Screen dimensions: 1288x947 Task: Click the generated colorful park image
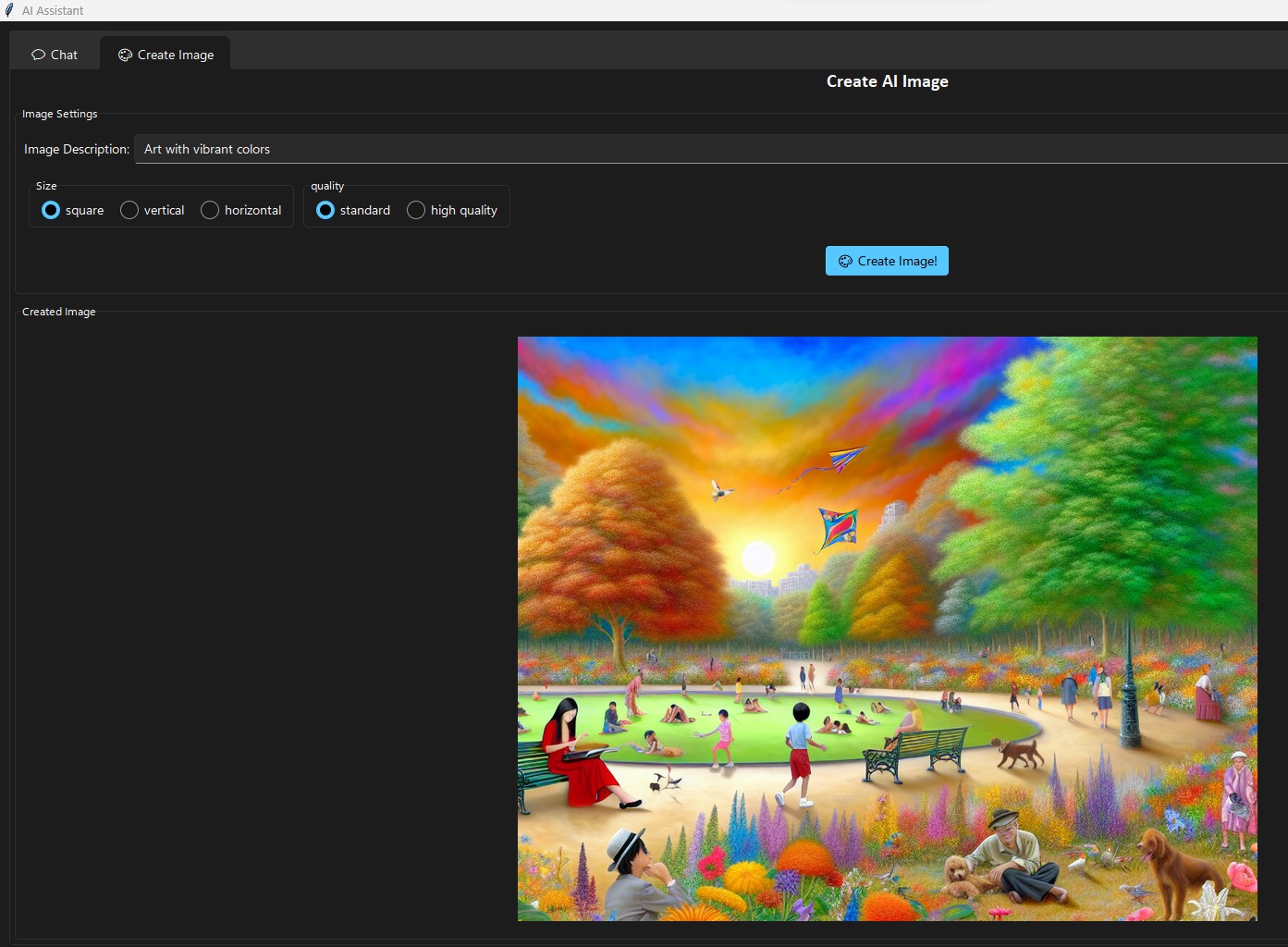[x=887, y=628]
